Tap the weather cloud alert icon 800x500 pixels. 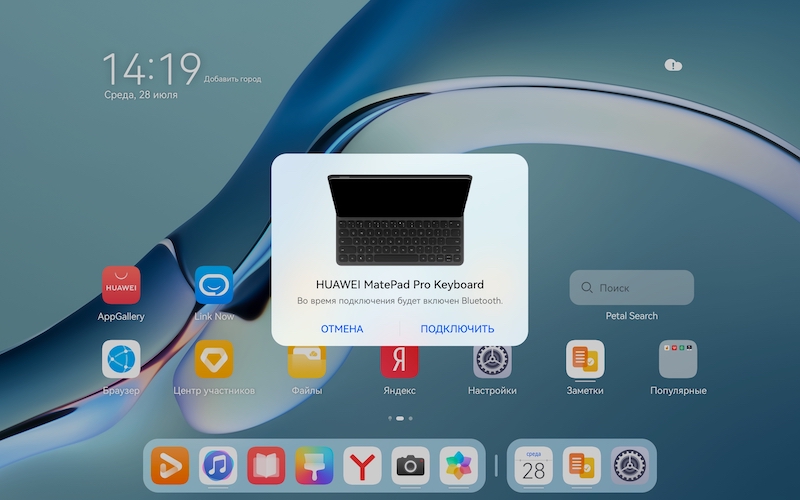click(x=673, y=65)
